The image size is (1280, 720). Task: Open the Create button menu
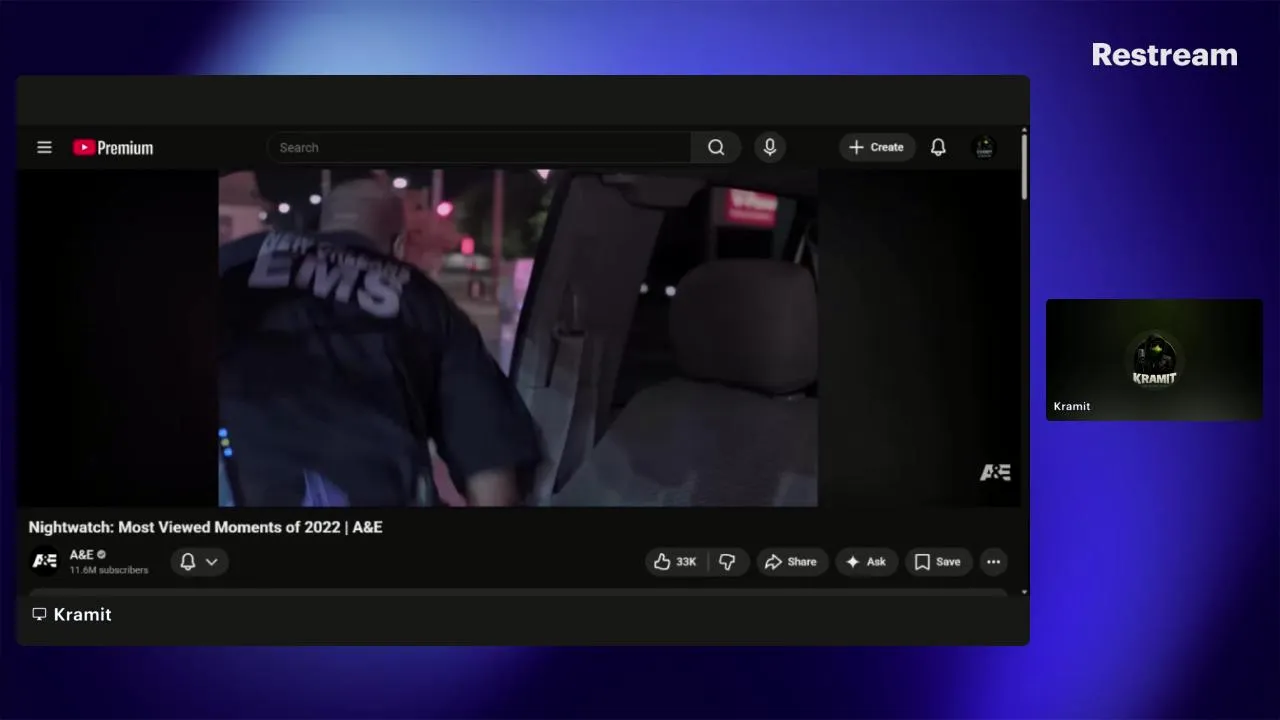pyautogui.click(x=876, y=147)
